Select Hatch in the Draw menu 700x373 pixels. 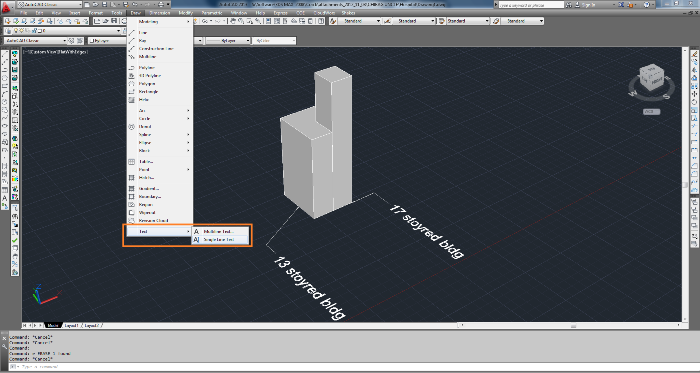click(x=160, y=177)
